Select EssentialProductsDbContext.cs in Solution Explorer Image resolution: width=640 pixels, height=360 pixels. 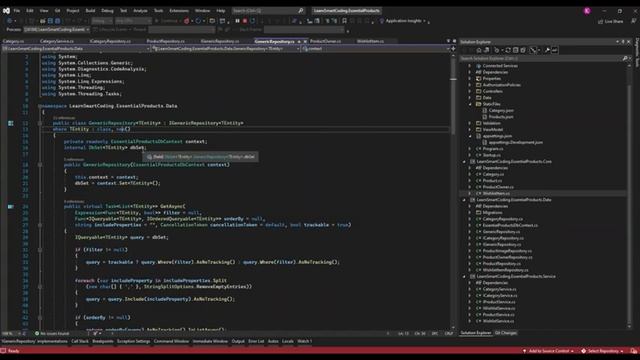pos(510,225)
